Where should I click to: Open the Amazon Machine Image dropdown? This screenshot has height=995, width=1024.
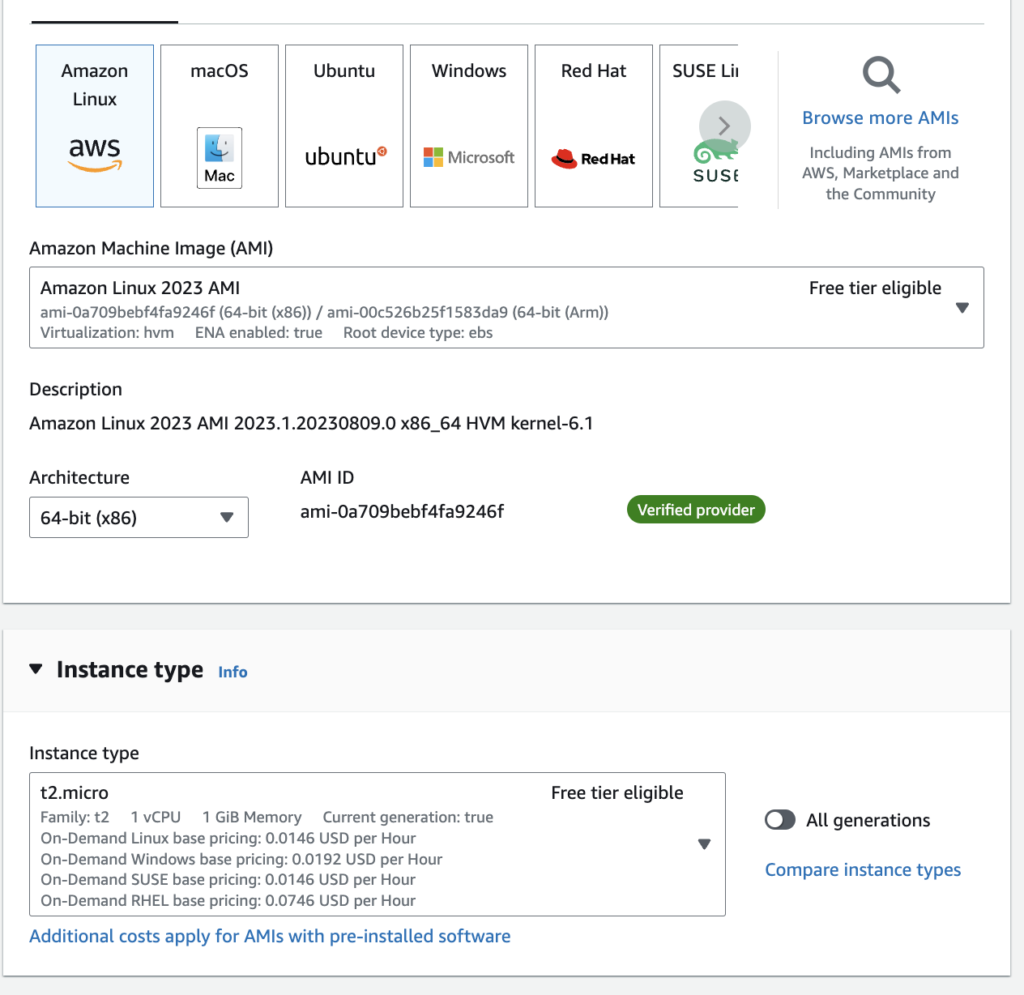(x=961, y=308)
